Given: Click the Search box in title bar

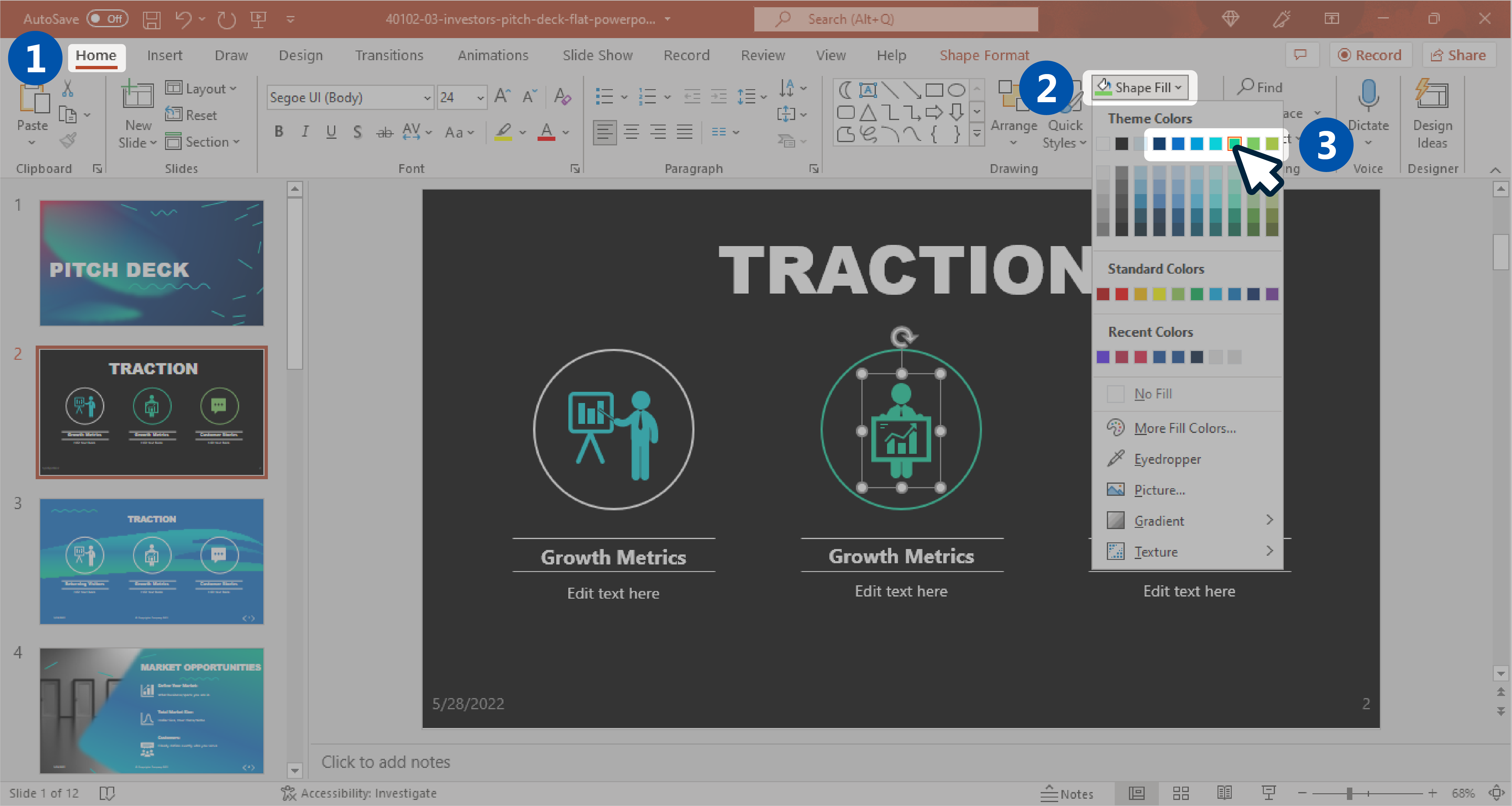Looking at the screenshot, I should [x=896, y=19].
